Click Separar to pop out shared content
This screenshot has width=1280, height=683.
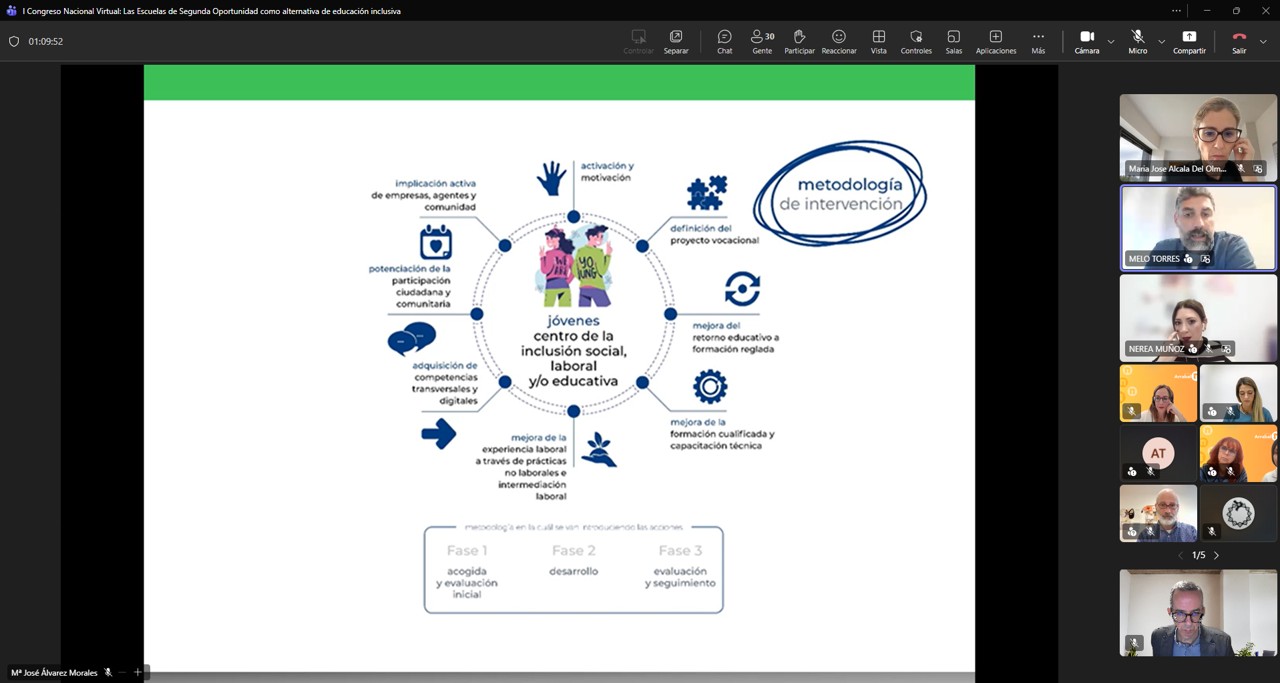pos(676,41)
